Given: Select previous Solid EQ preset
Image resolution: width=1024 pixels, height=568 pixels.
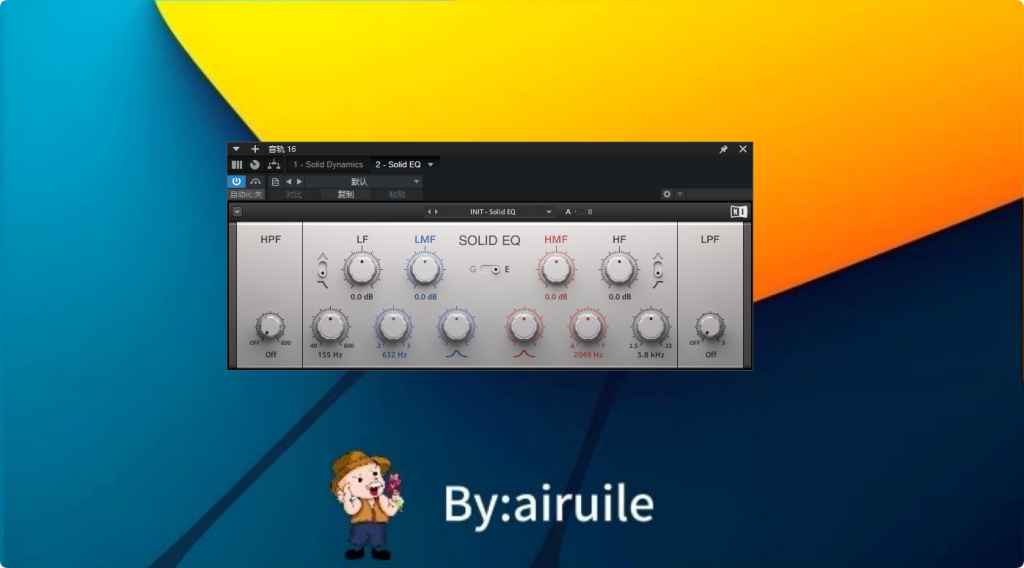Looking at the screenshot, I should point(429,212).
